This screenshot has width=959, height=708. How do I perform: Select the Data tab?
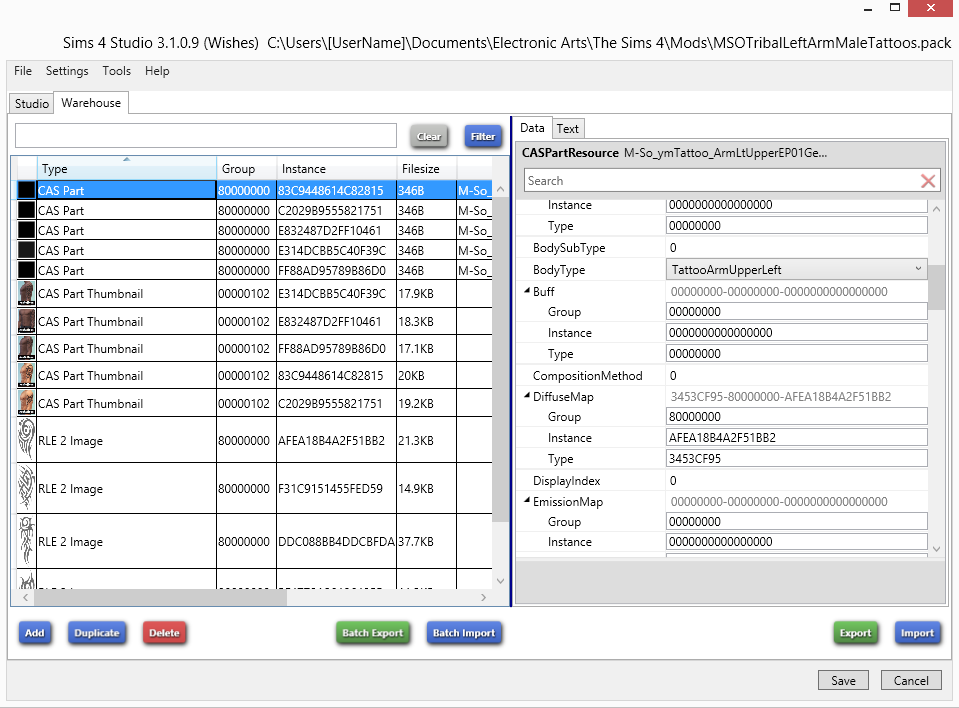click(x=532, y=128)
